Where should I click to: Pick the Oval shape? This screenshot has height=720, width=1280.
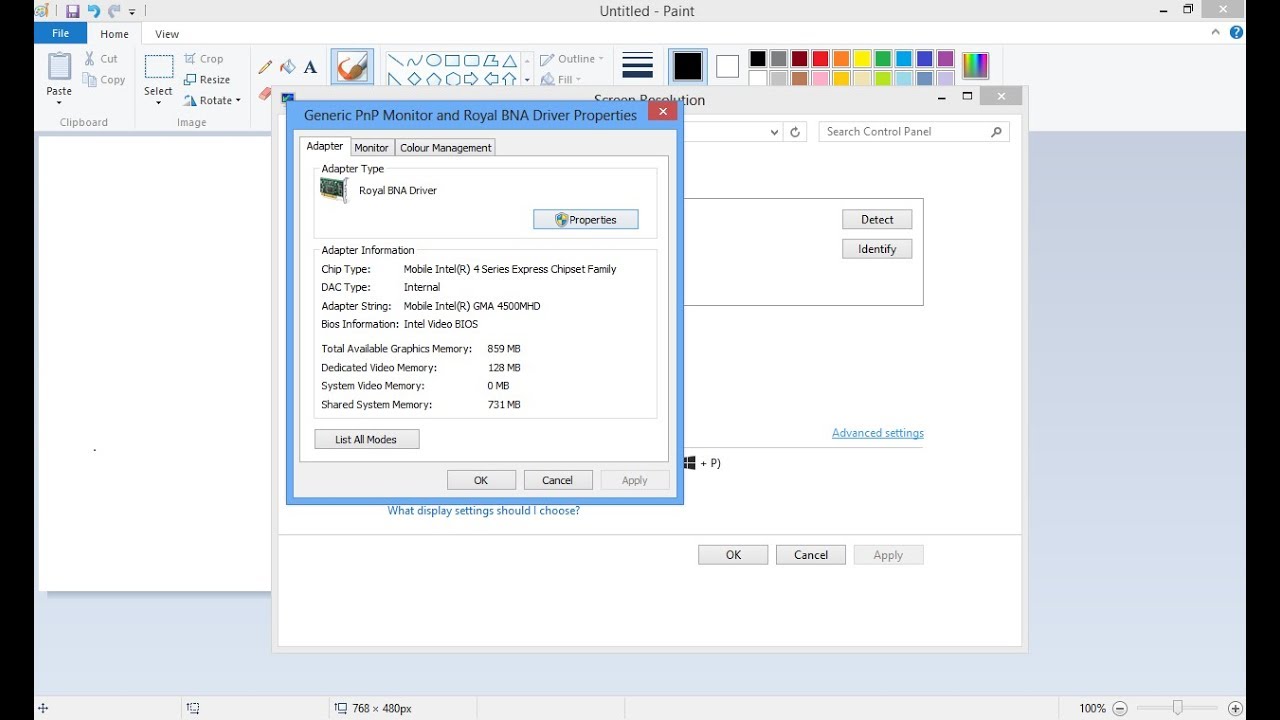pyautogui.click(x=433, y=60)
